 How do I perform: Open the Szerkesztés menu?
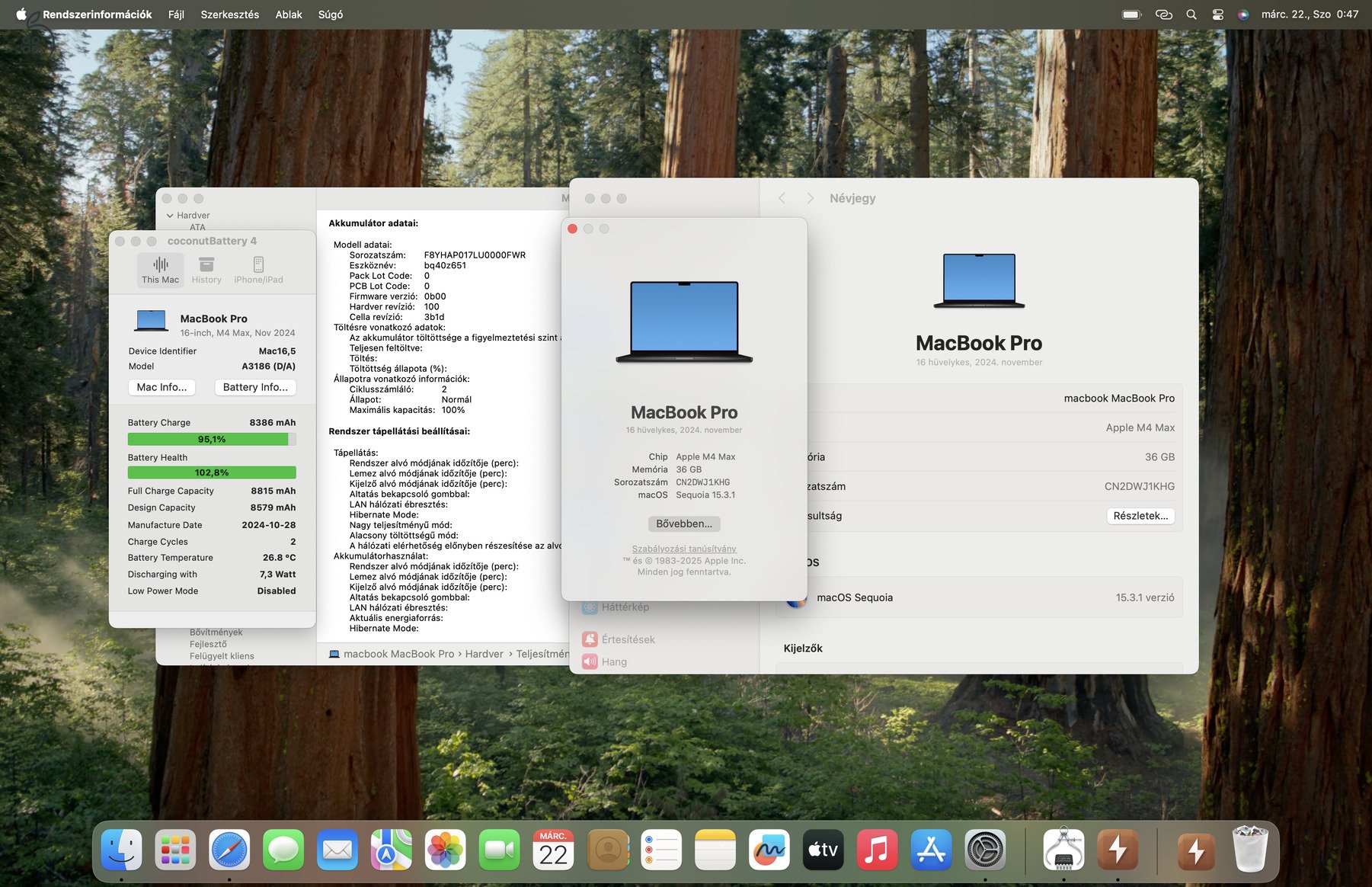(x=229, y=14)
